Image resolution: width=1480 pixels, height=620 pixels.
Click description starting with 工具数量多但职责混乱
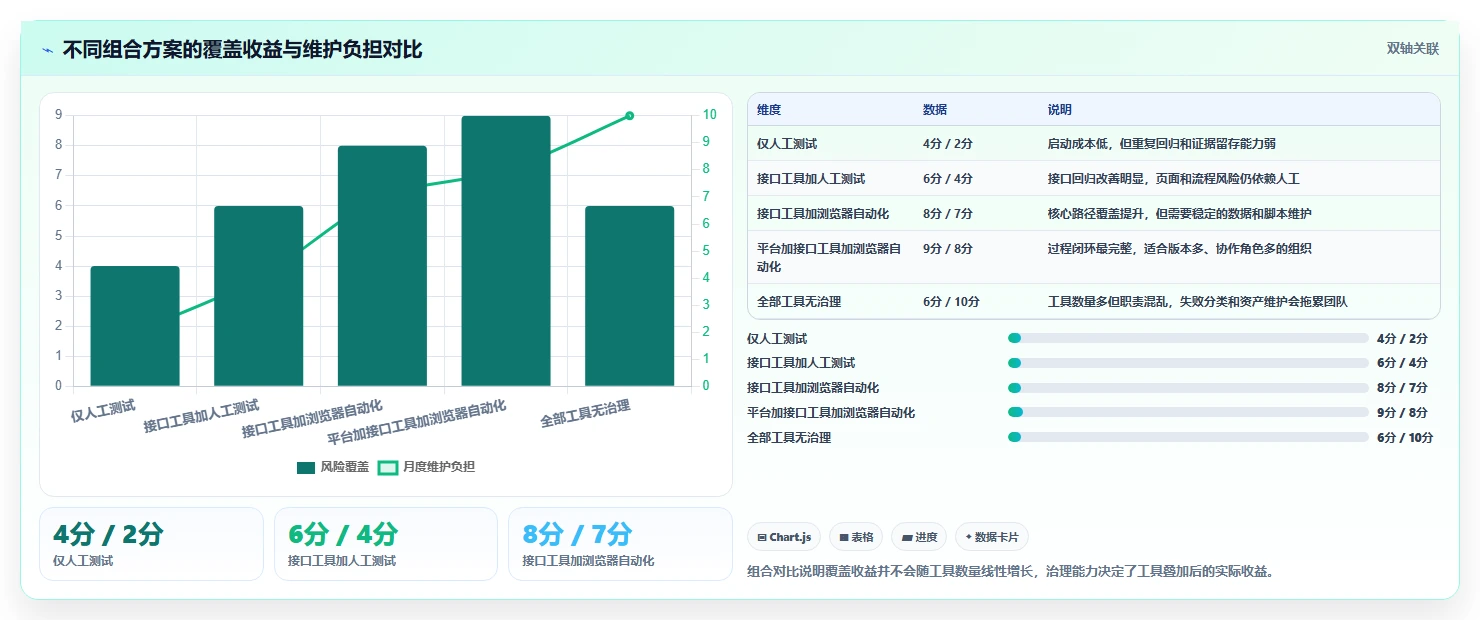pos(1198,302)
